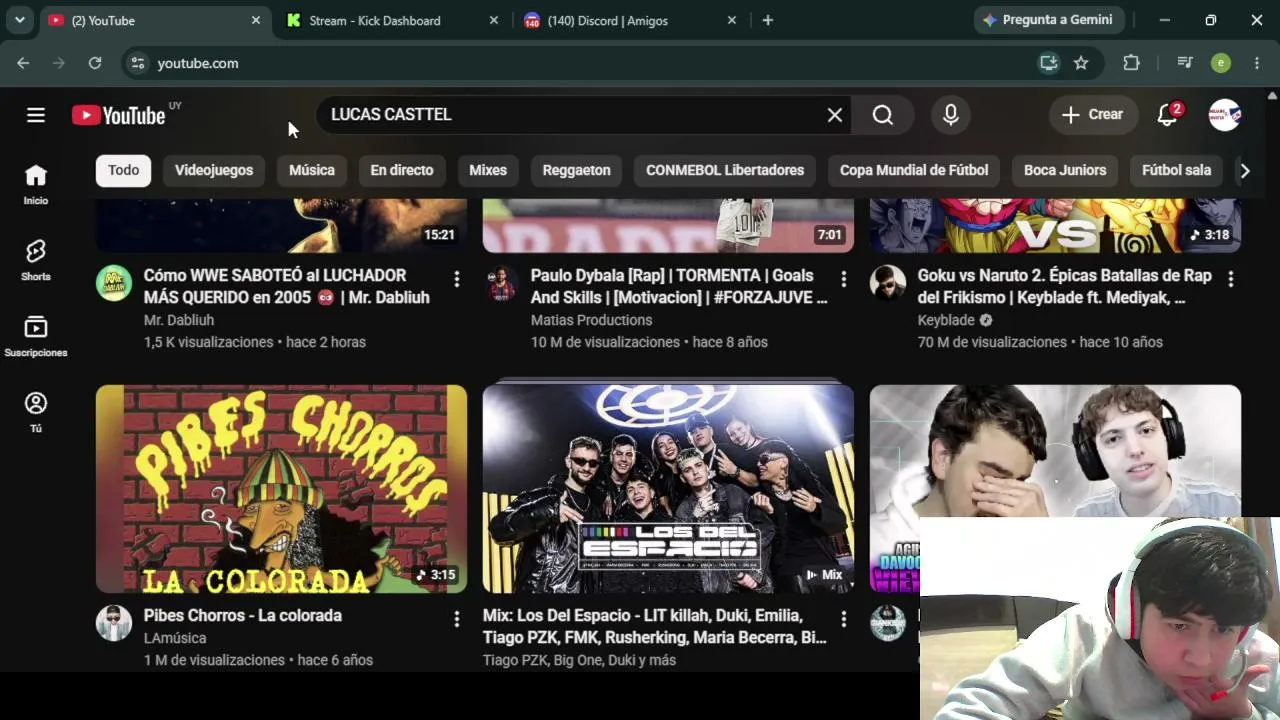
Task: Select the Música filter chip
Action: [312, 170]
